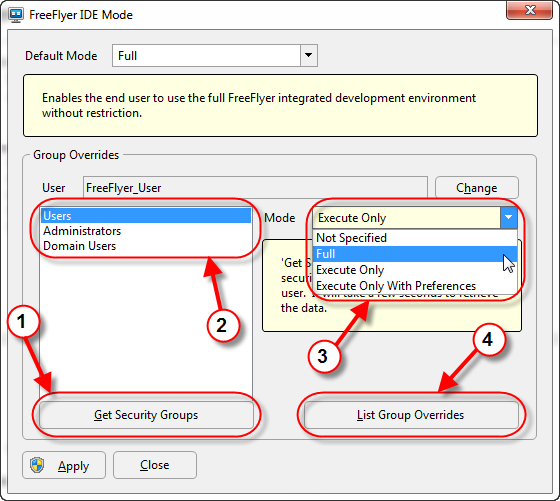This screenshot has width=560, height=501.
Task: Click the FreeFlyer window title bar icon
Action: [x=15, y=15]
